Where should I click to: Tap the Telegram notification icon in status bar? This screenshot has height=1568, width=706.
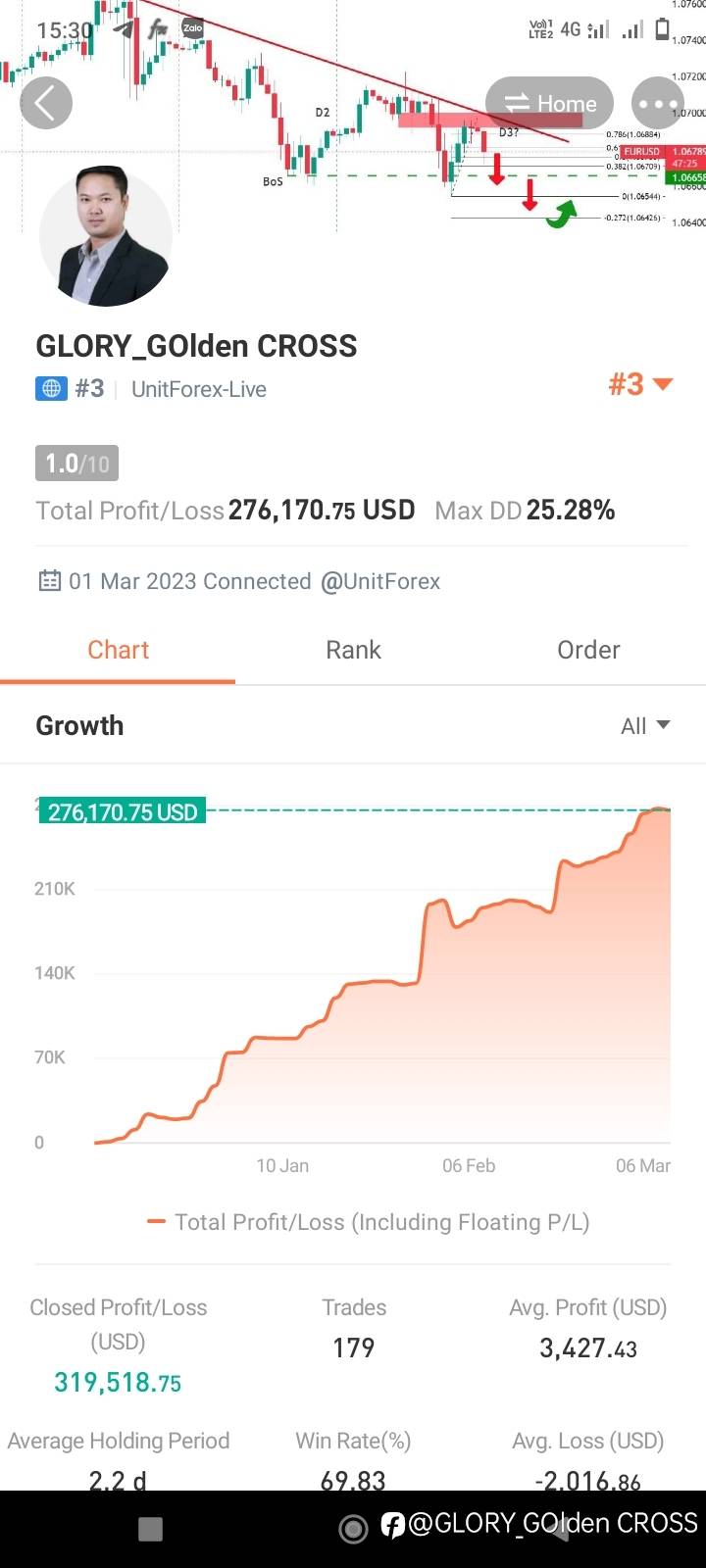tap(124, 28)
